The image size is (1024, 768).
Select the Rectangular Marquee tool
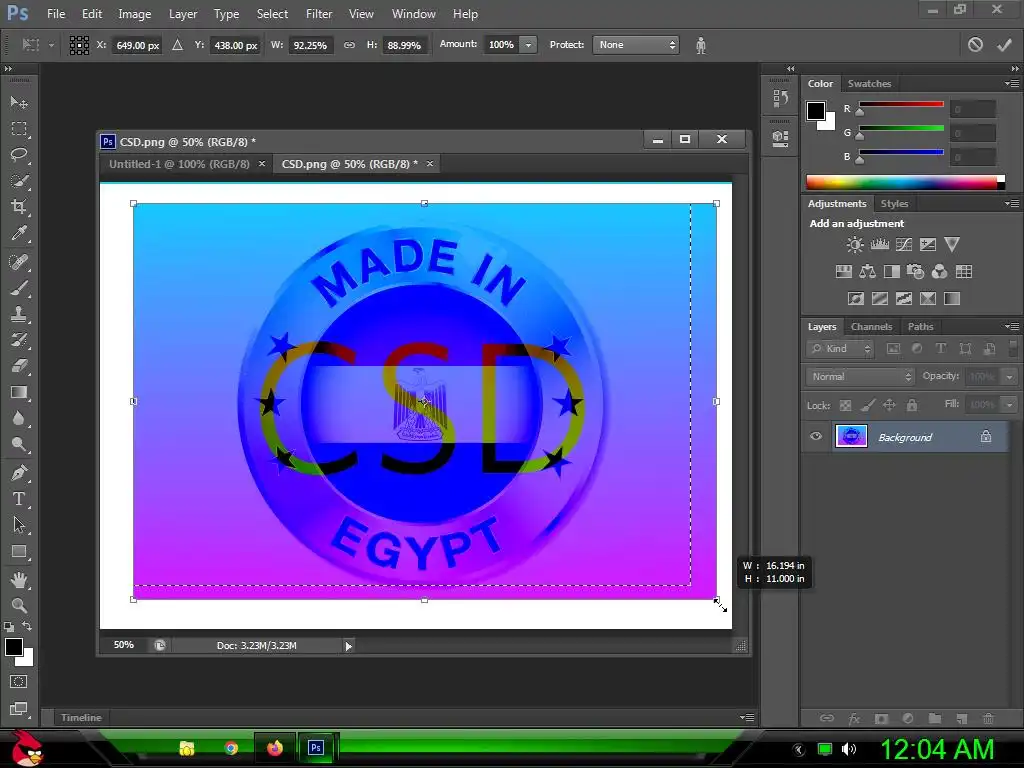[x=19, y=129]
